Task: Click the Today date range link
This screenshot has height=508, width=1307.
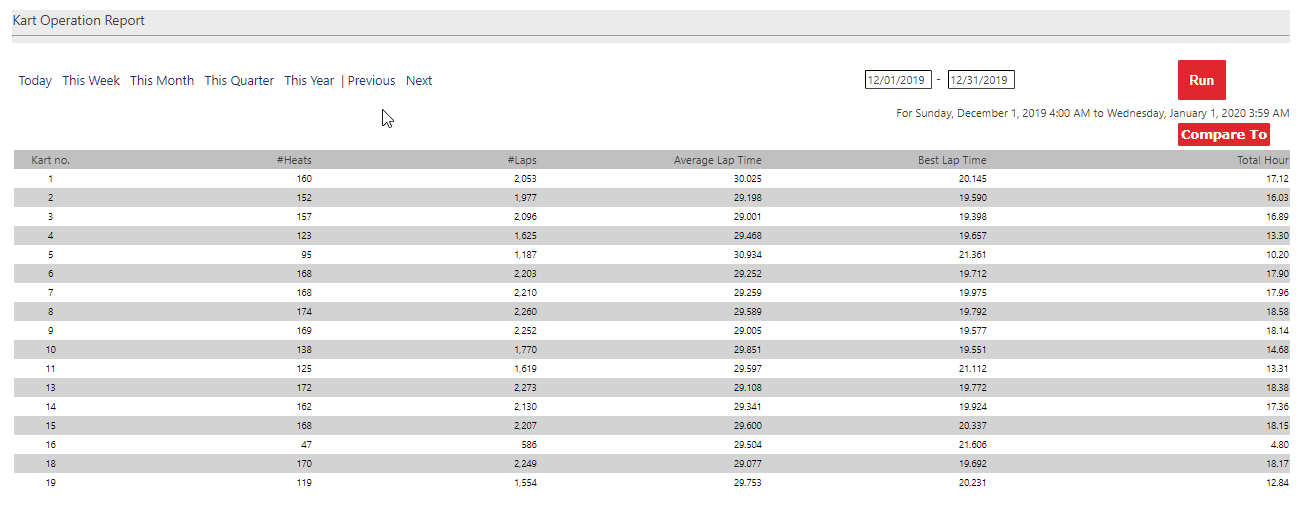Action: pyautogui.click(x=35, y=81)
